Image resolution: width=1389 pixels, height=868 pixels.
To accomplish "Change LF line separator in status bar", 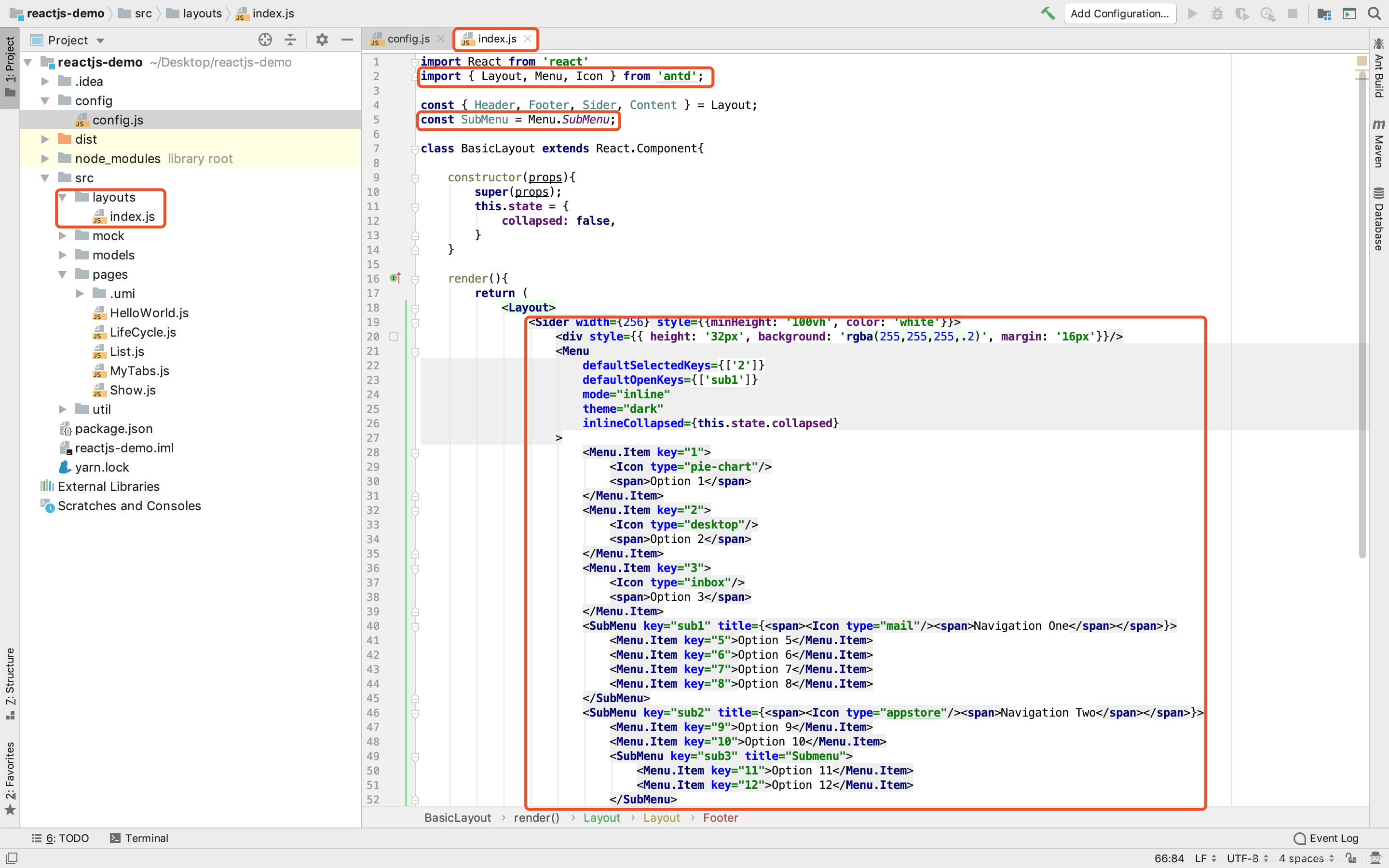I will [1205, 858].
